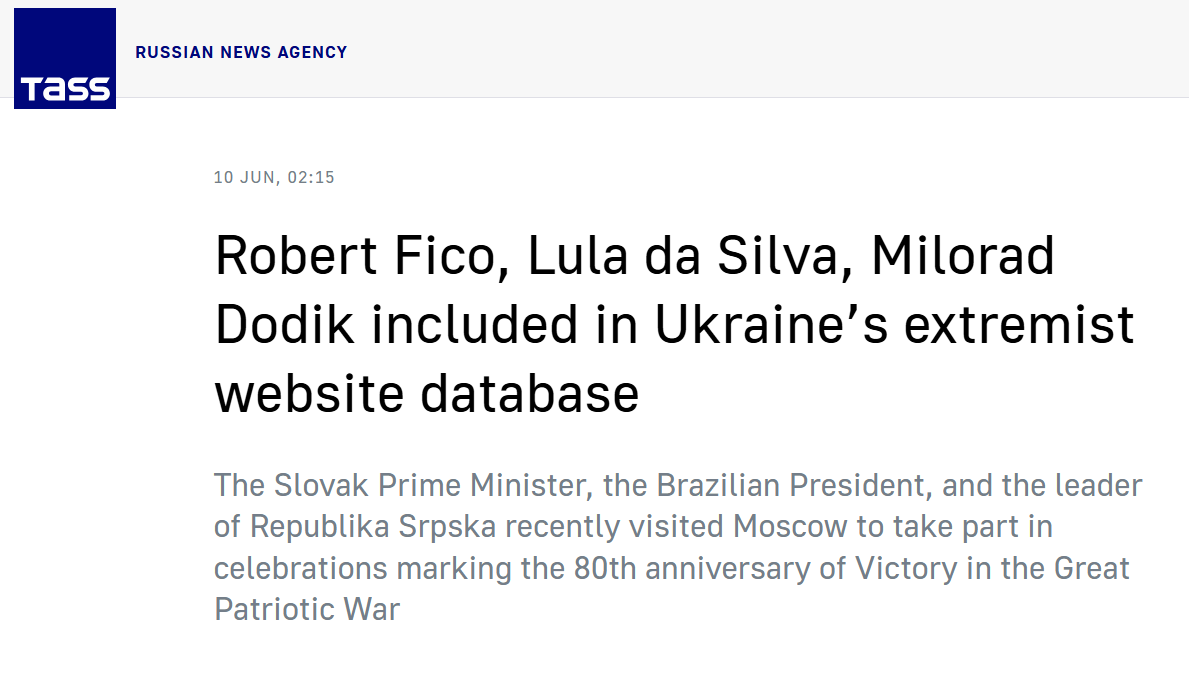Click website database in the headline

427,394
